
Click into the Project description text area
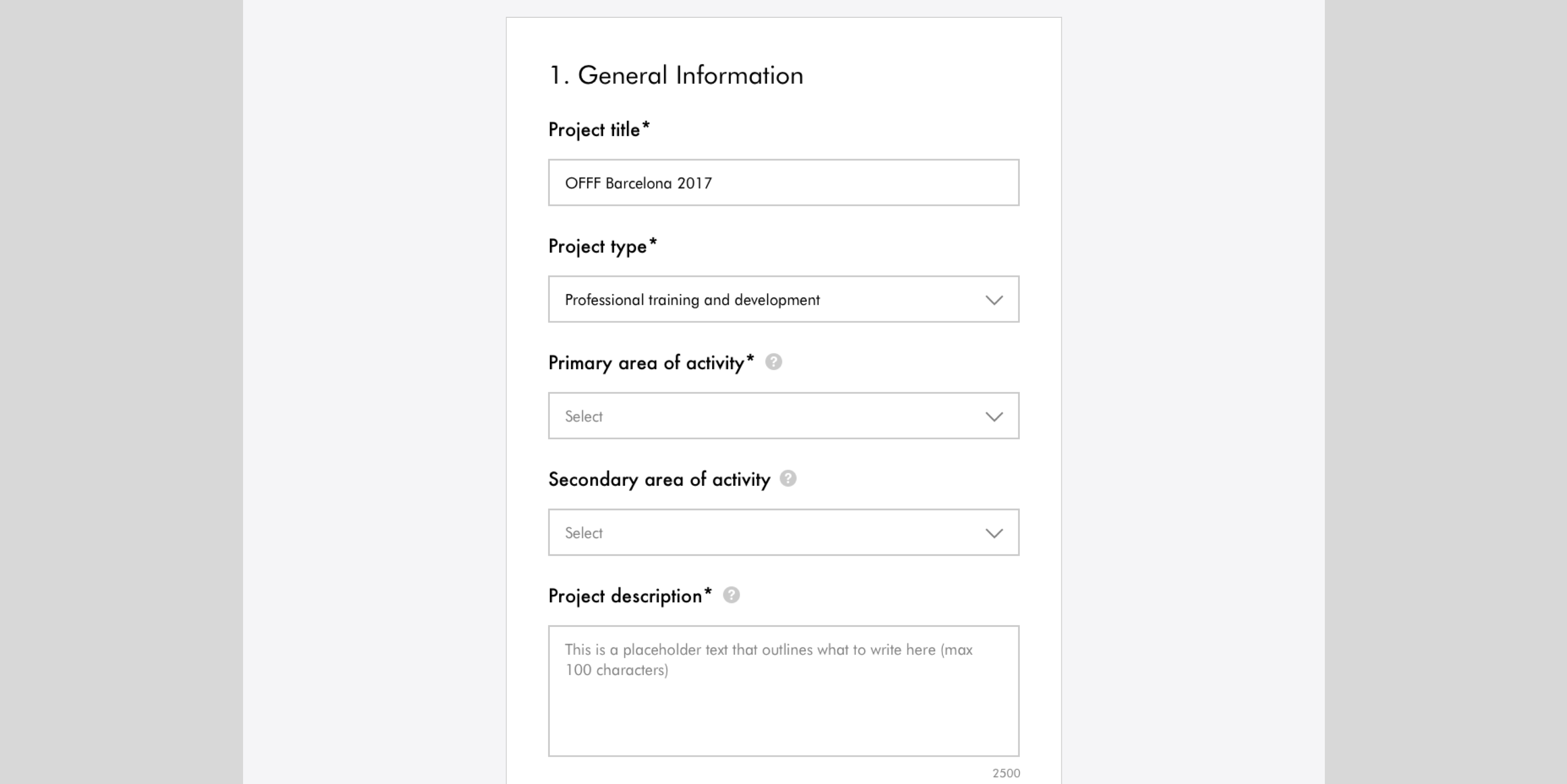tap(783, 691)
